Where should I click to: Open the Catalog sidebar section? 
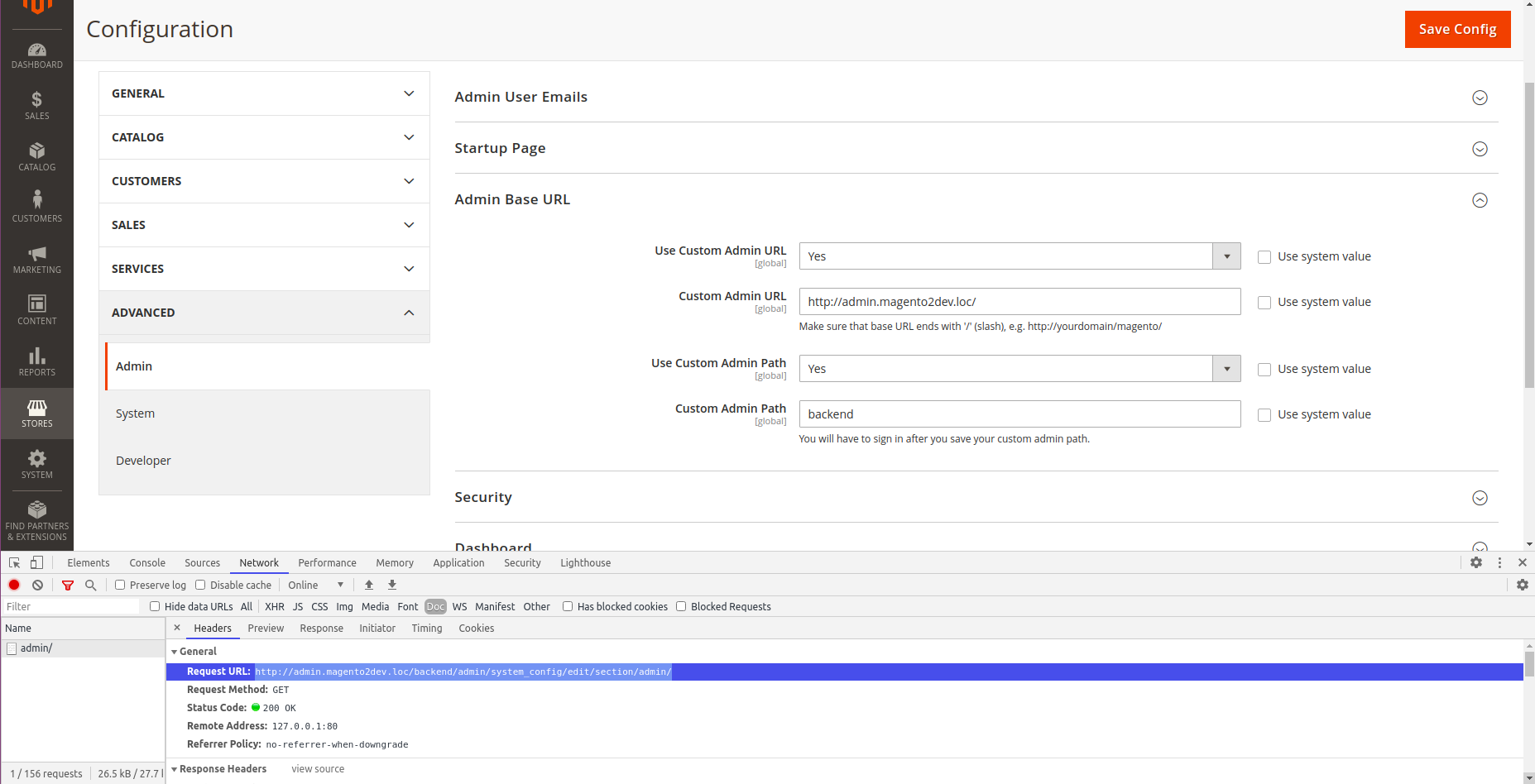(x=36, y=156)
